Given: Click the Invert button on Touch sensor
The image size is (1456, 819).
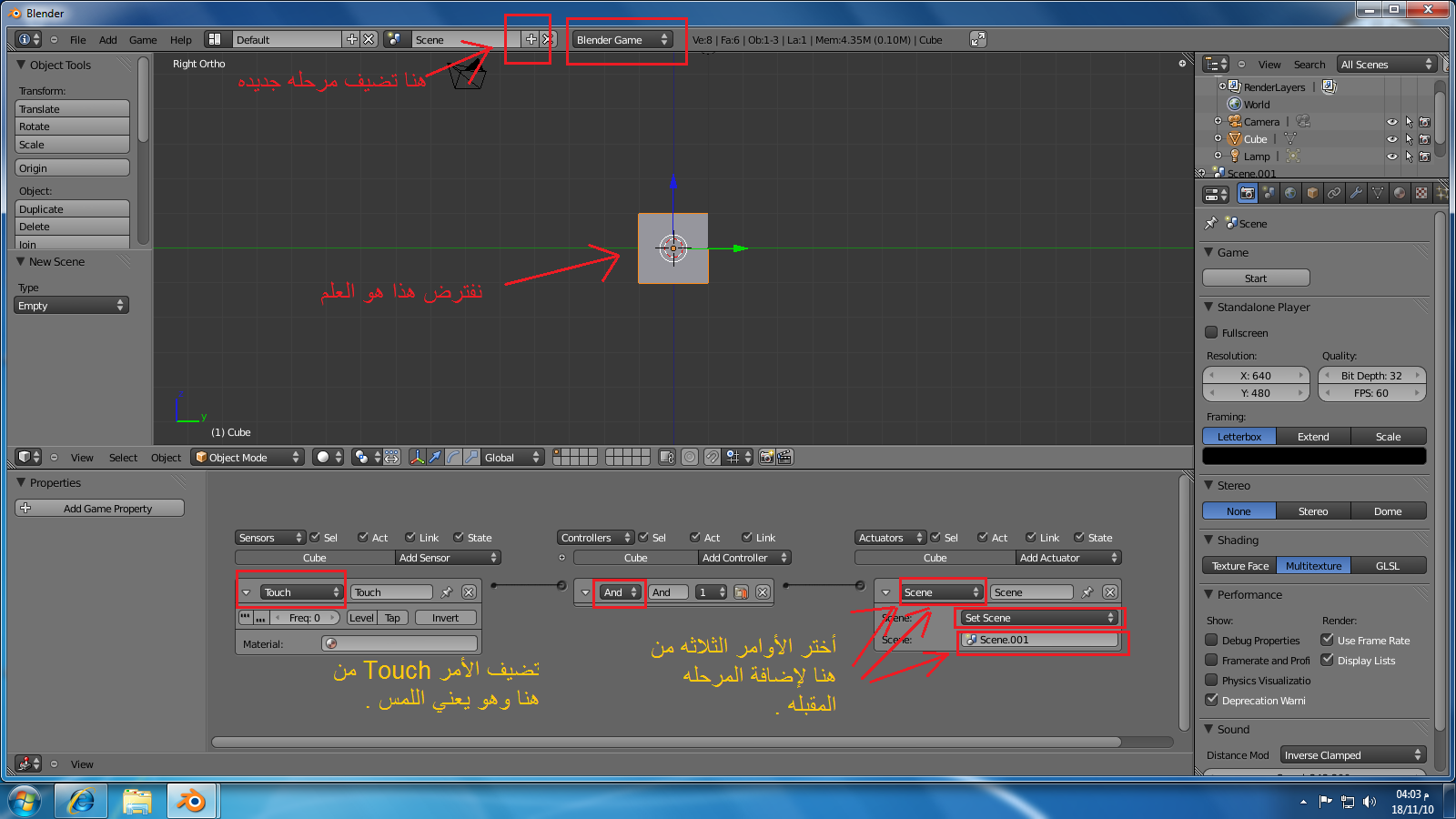Looking at the screenshot, I should 446,618.
